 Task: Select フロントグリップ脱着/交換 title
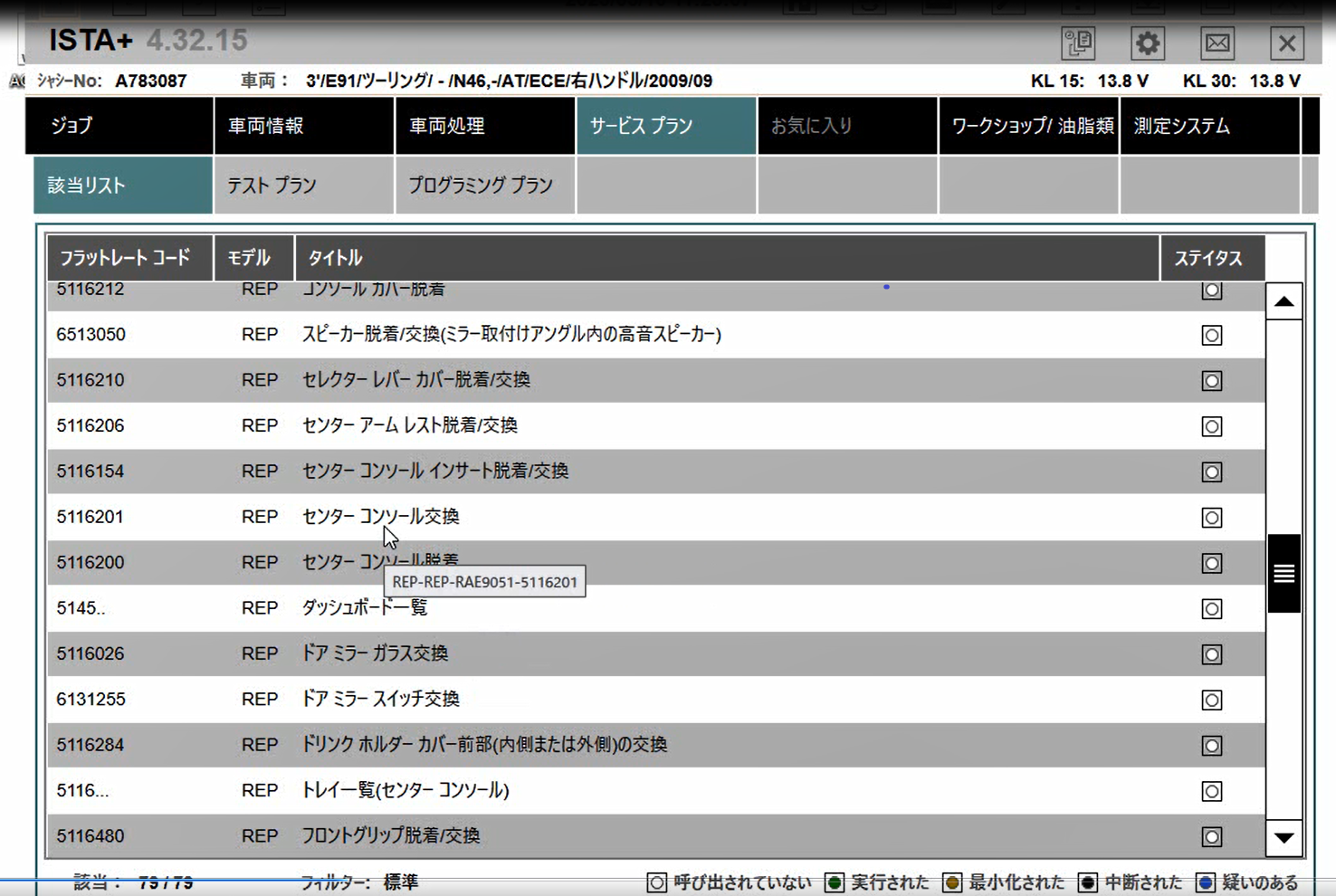click(391, 836)
